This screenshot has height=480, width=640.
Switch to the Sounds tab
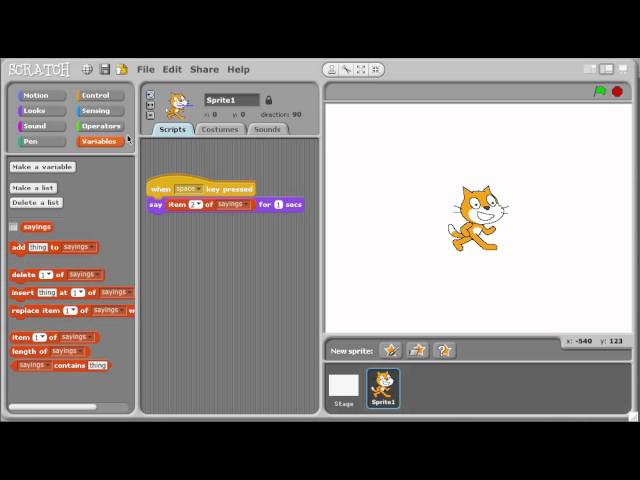[267, 129]
